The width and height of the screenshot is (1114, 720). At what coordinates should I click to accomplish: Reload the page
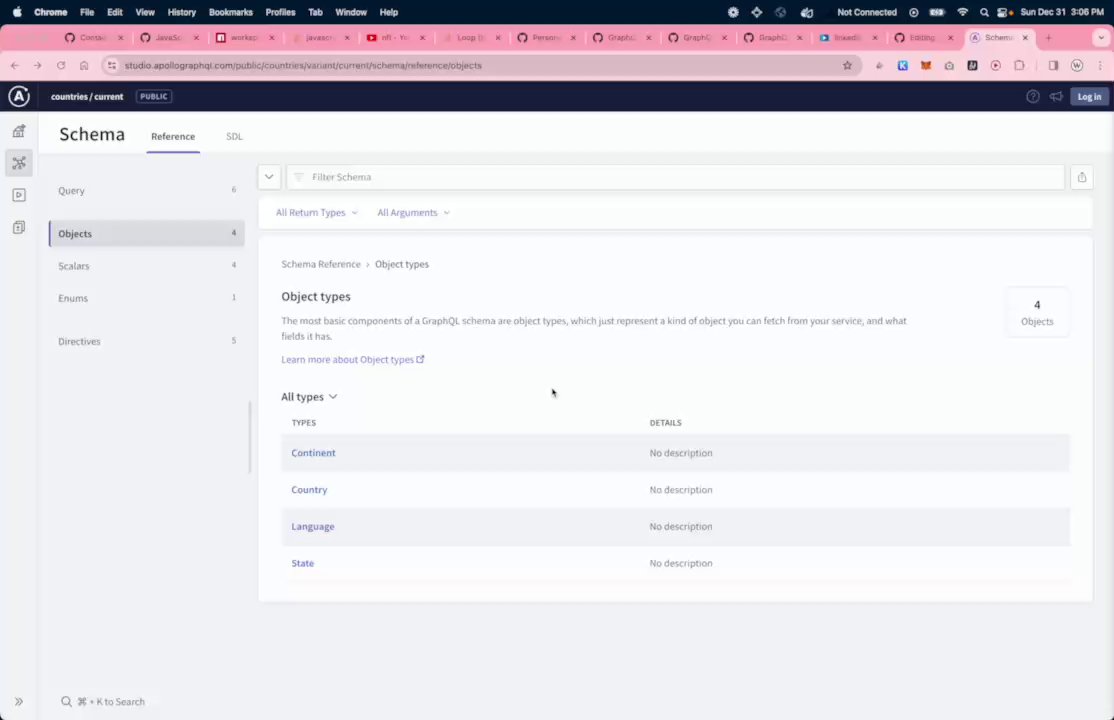coord(61,65)
